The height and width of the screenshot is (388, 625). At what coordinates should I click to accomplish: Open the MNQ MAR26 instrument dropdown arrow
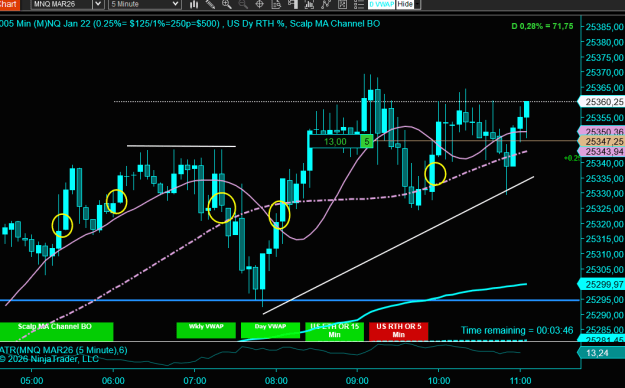98,4
